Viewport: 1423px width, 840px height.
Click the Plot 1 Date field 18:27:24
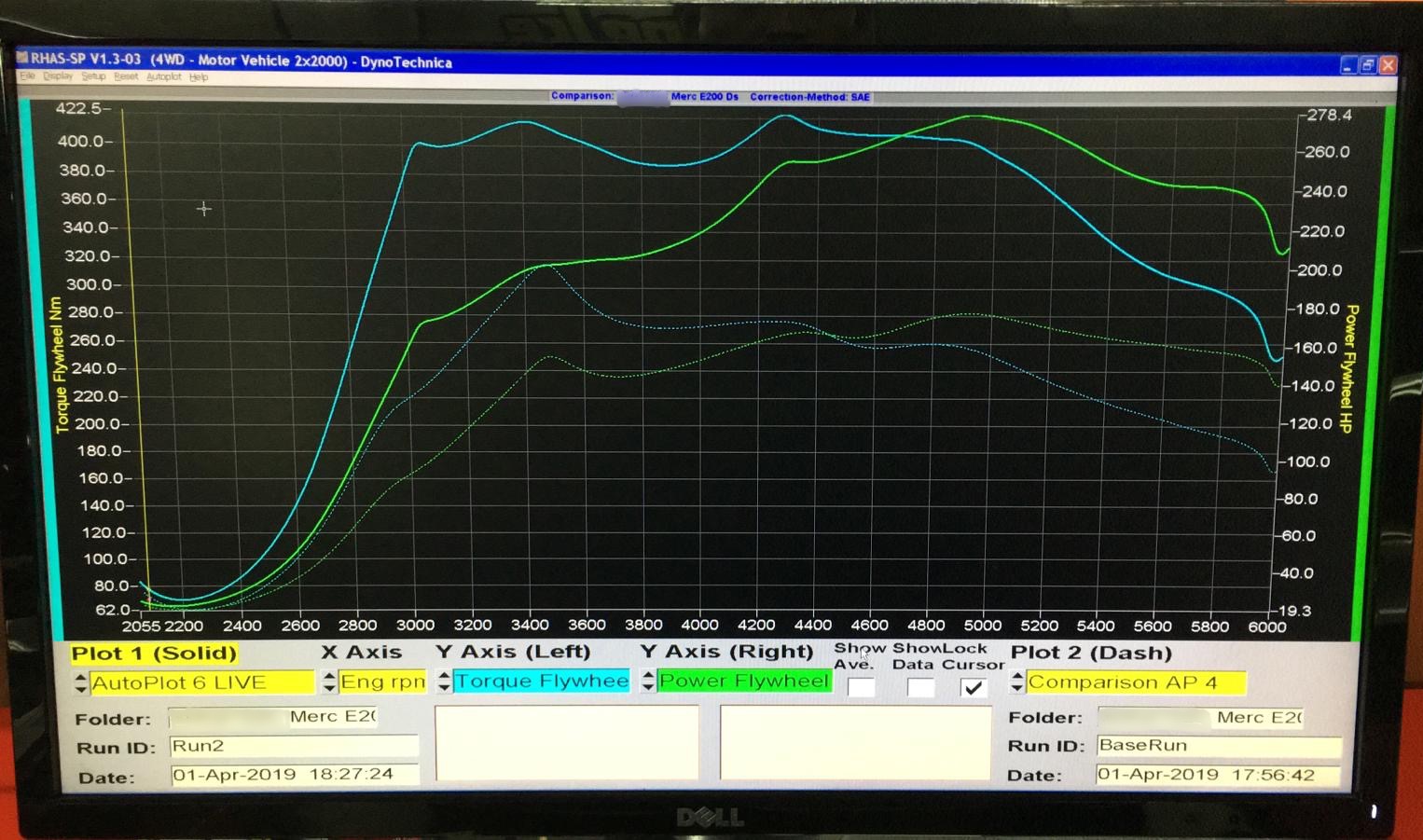click(295, 775)
